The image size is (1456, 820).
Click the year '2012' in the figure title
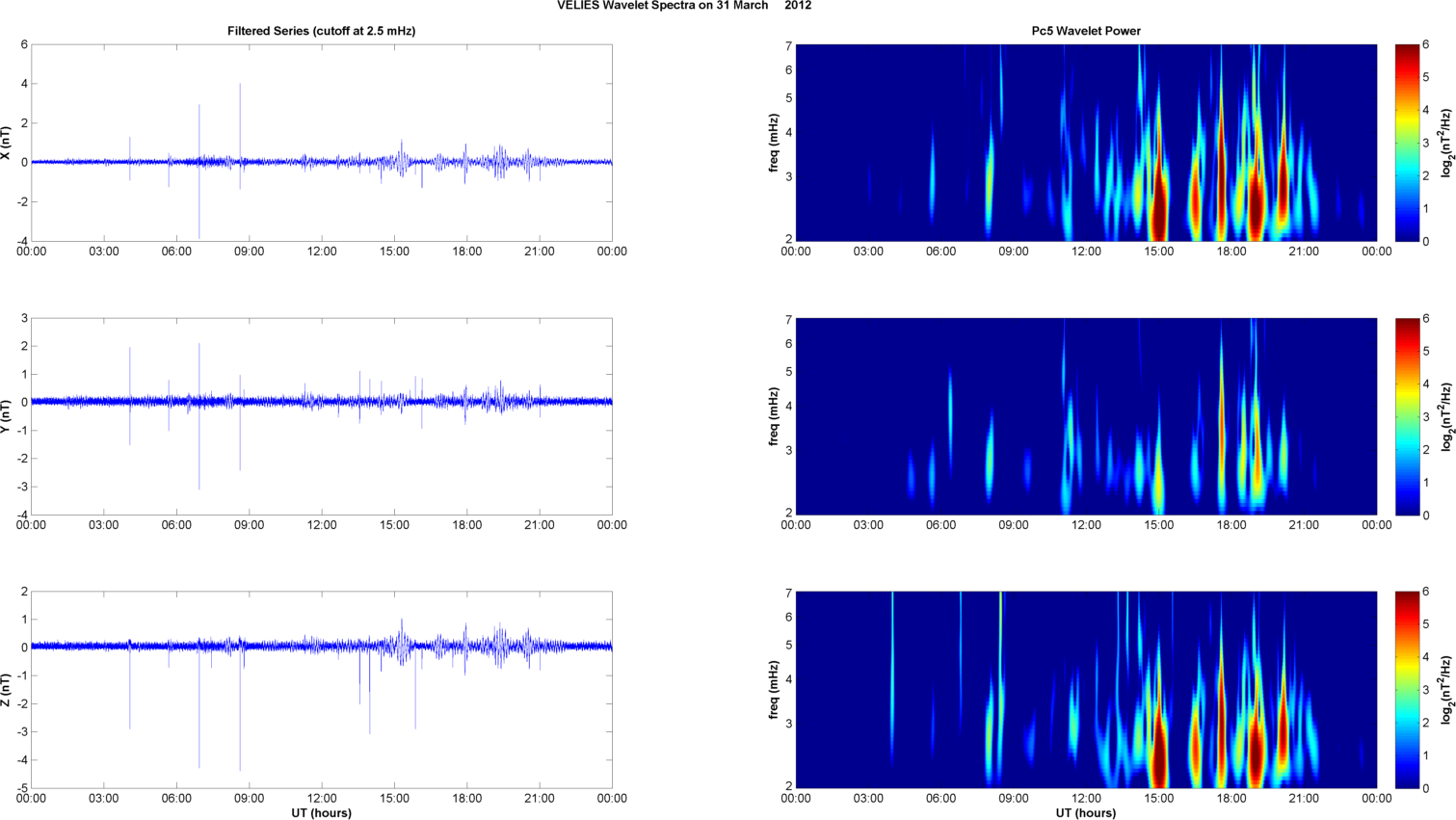[798, 6]
